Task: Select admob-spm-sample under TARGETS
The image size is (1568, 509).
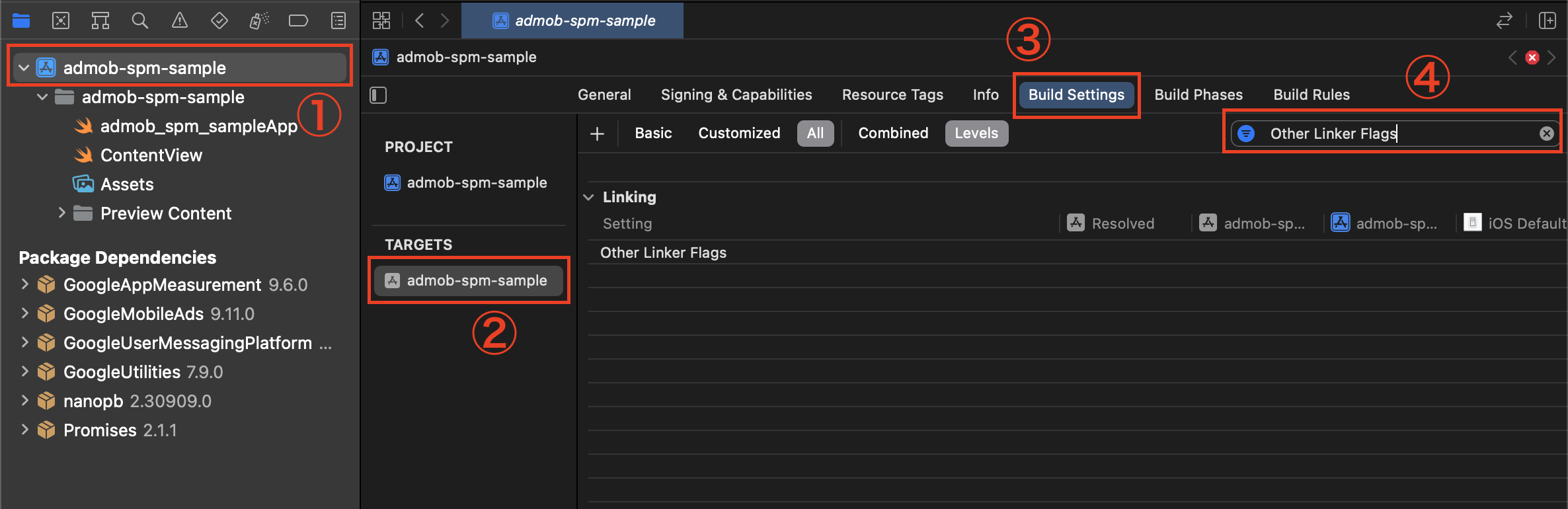Action: pos(469,280)
